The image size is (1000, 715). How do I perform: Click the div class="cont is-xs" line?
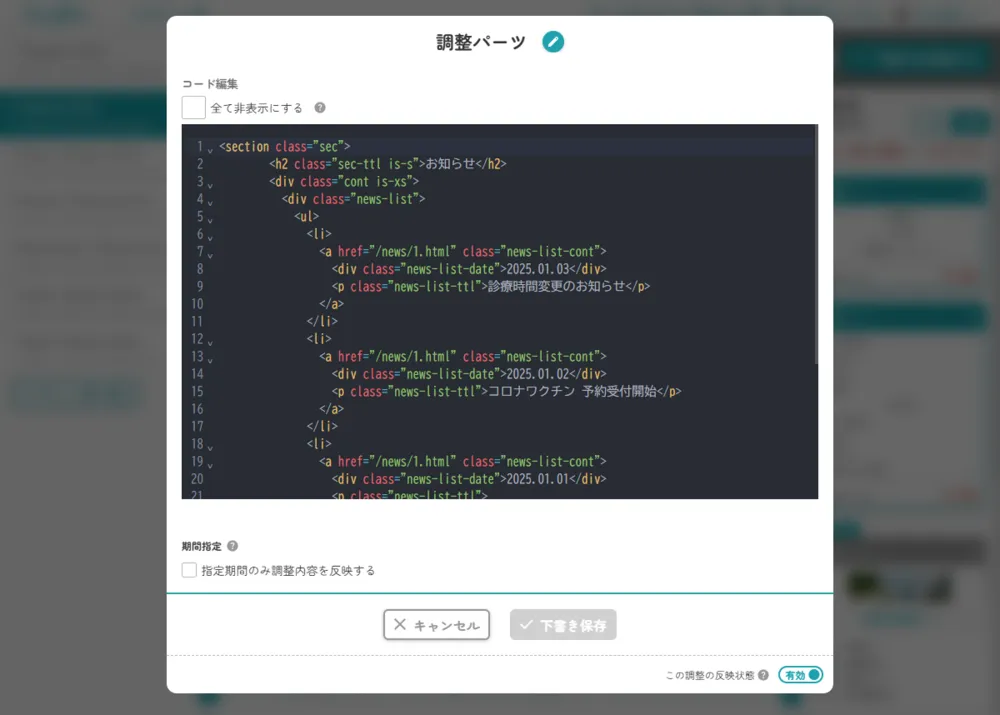click(x=344, y=182)
